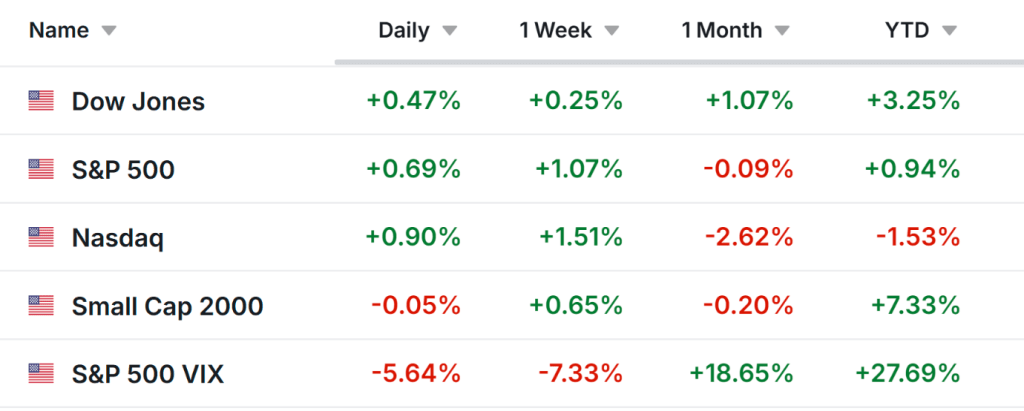Open the Small Cap 2000 link
Image resolution: width=1024 pixels, height=411 pixels.
[x=168, y=306]
